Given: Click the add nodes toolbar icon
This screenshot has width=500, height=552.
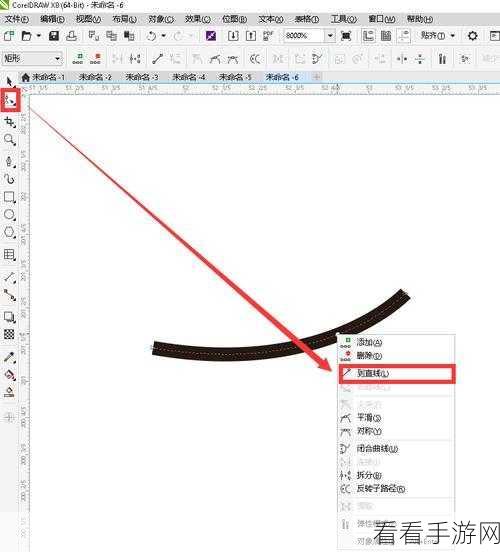Looking at the screenshot, I should click(x=78, y=58).
